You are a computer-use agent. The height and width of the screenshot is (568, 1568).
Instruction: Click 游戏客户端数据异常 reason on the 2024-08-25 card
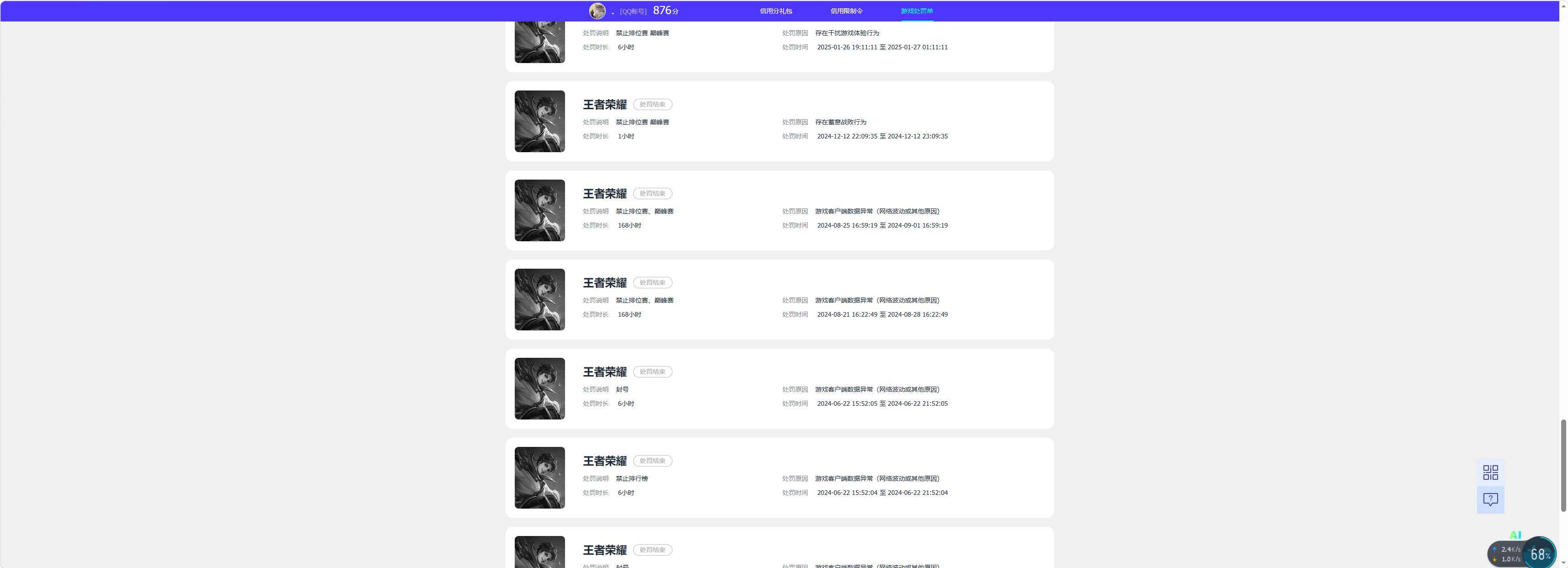877,211
